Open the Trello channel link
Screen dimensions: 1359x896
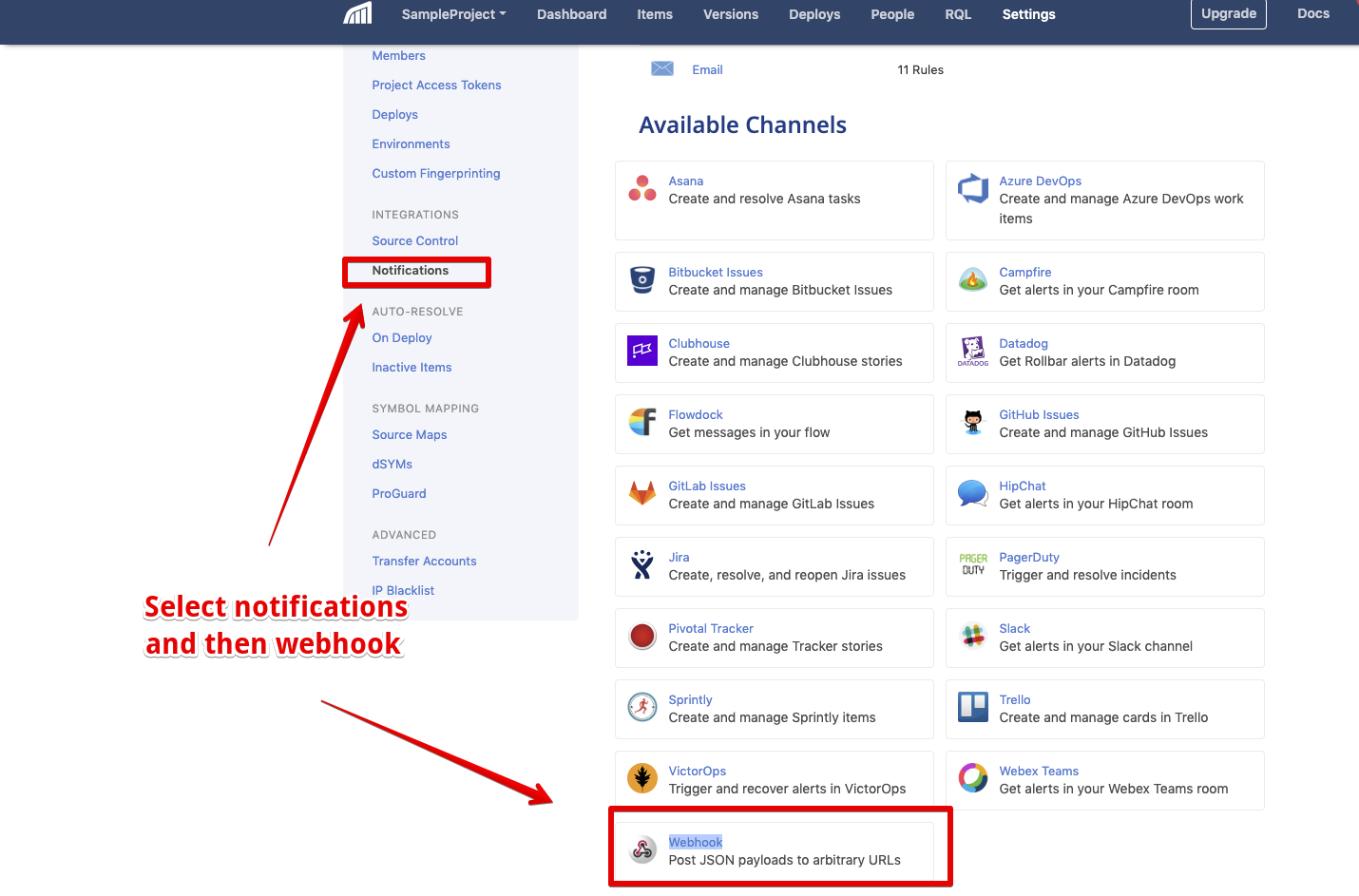1014,700
